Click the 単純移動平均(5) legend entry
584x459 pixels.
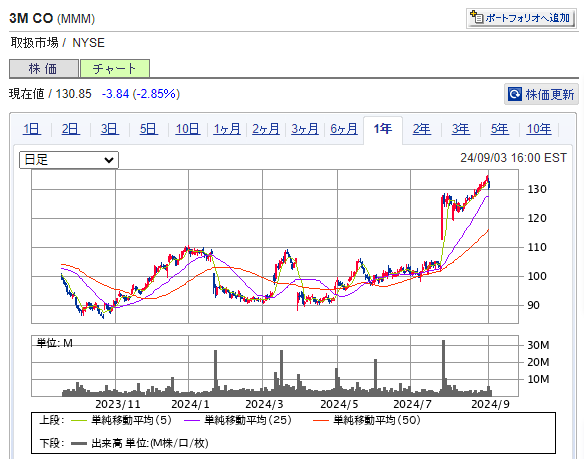tap(121, 421)
